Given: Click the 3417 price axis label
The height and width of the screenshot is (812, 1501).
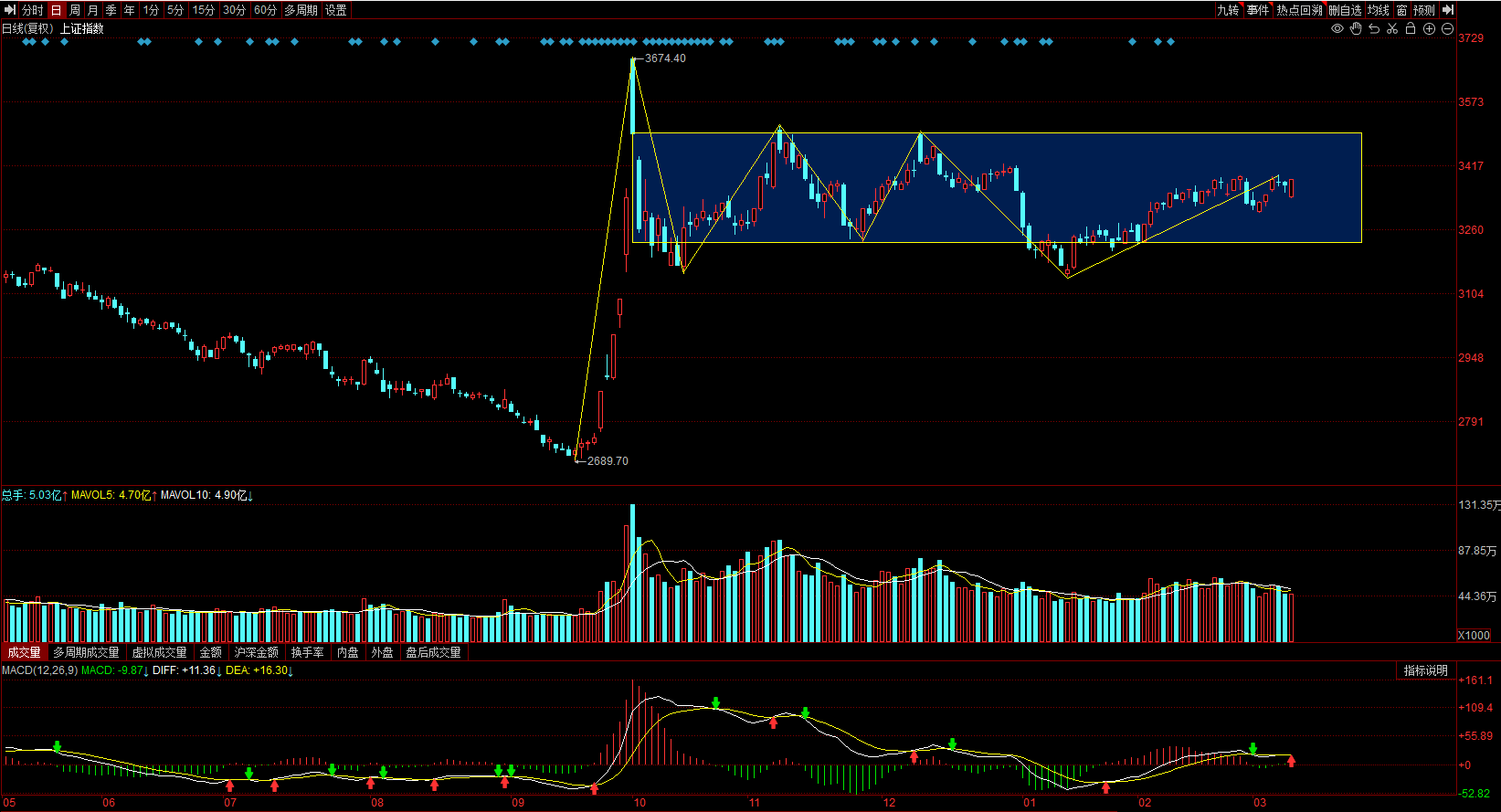Looking at the screenshot, I should coord(1471,166).
